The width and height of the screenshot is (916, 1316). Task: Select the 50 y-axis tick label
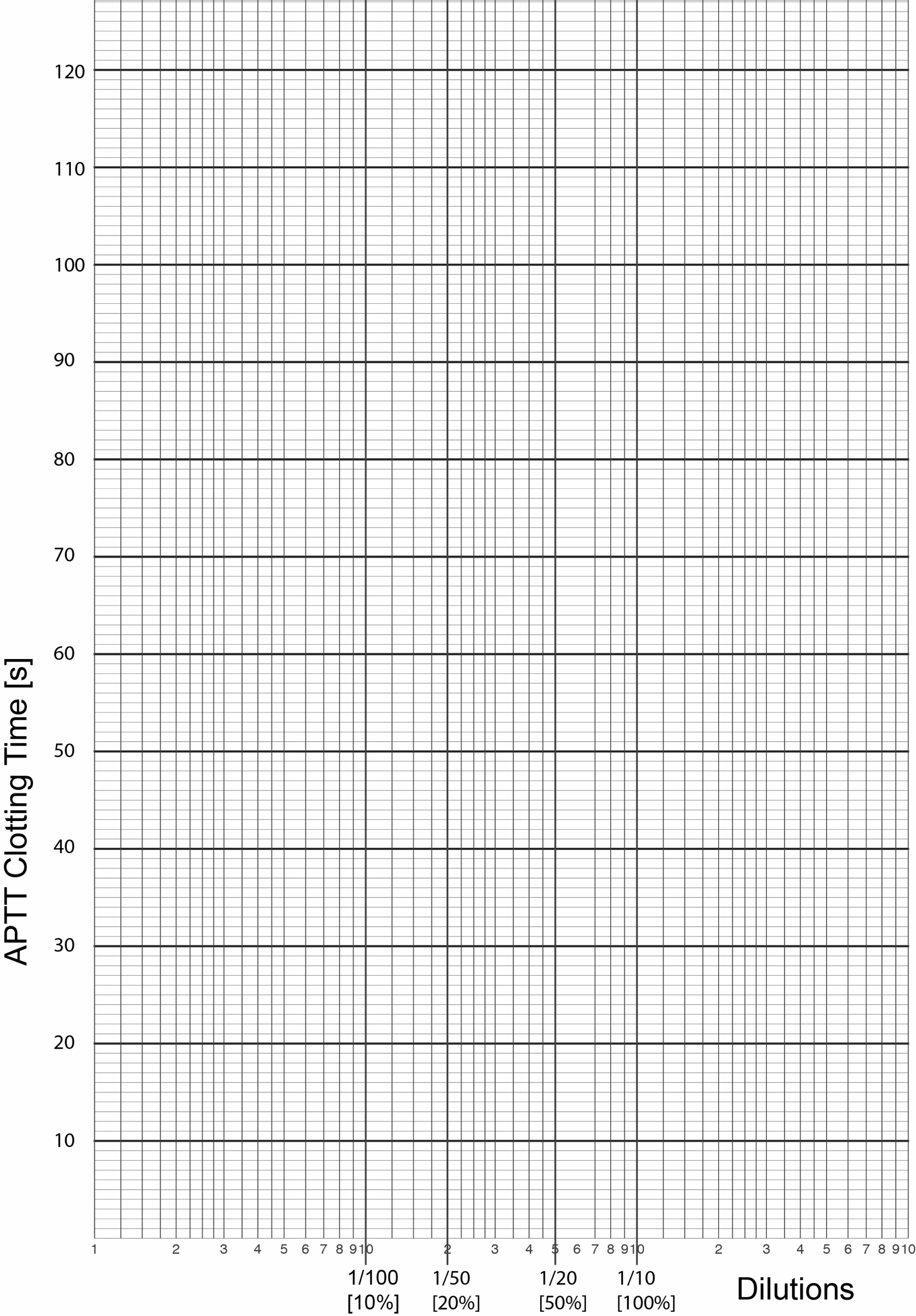[x=64, y=751]
